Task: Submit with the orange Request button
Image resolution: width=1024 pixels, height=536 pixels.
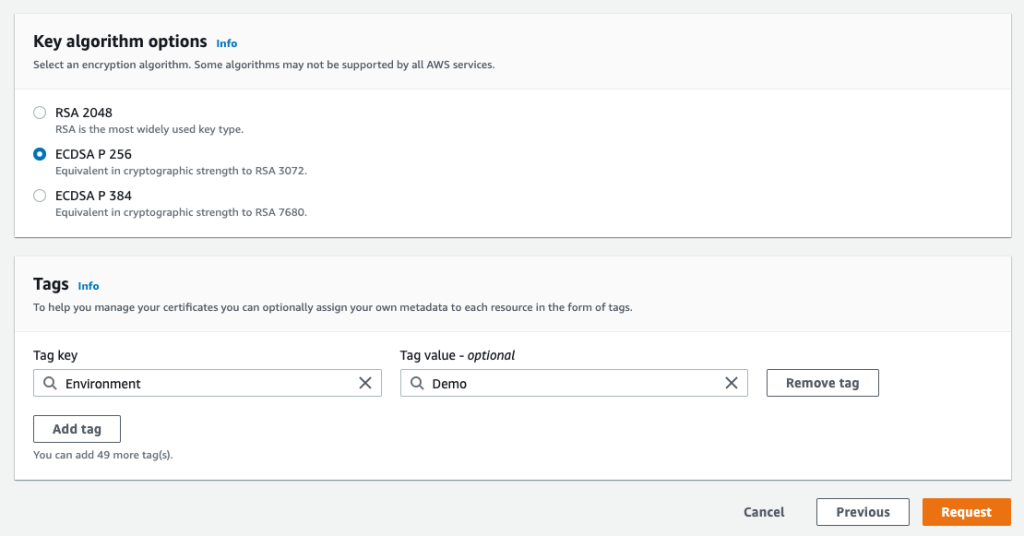Action: click(x=966, y=512)
